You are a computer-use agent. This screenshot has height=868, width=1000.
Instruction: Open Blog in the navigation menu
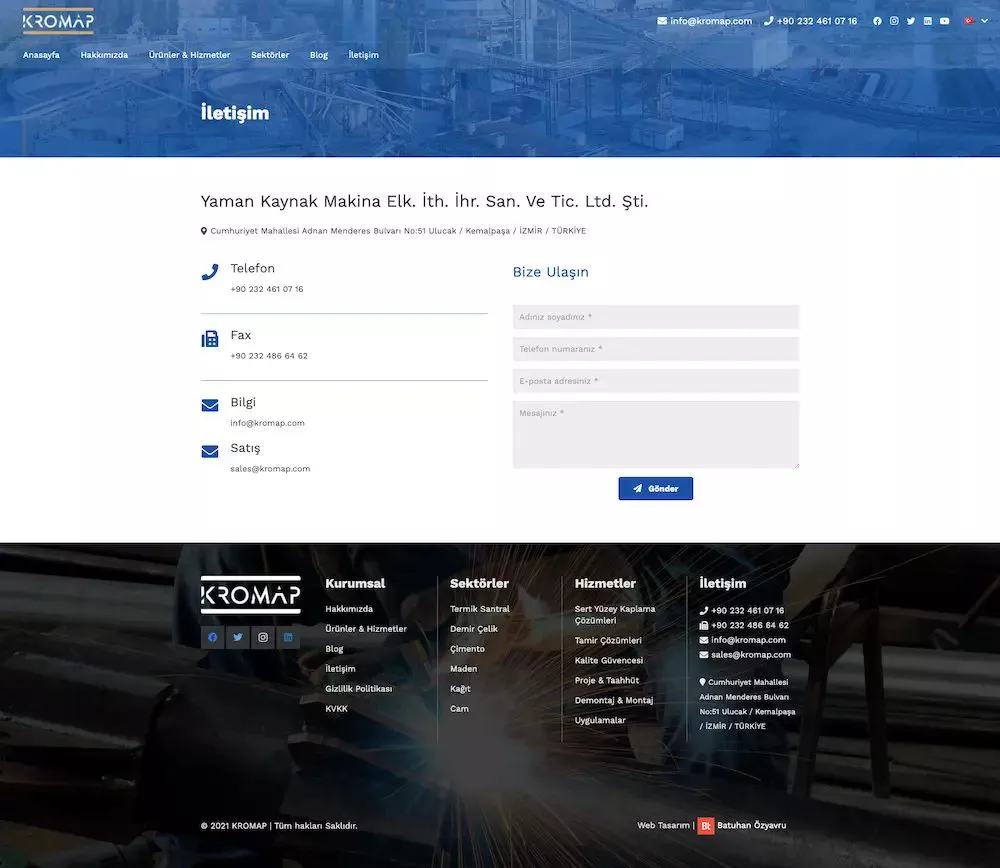[x=319, y=55]
